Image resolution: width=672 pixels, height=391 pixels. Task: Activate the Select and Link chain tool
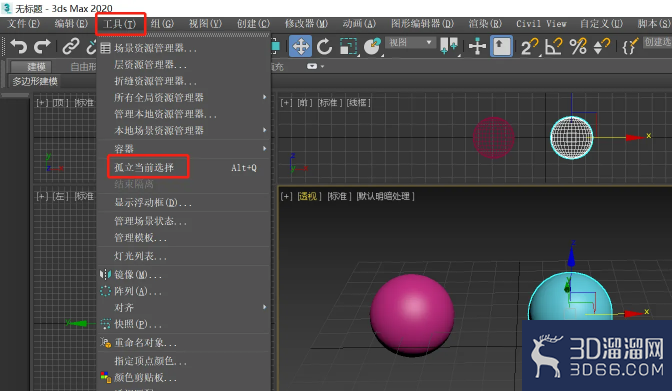click(71, 46)
